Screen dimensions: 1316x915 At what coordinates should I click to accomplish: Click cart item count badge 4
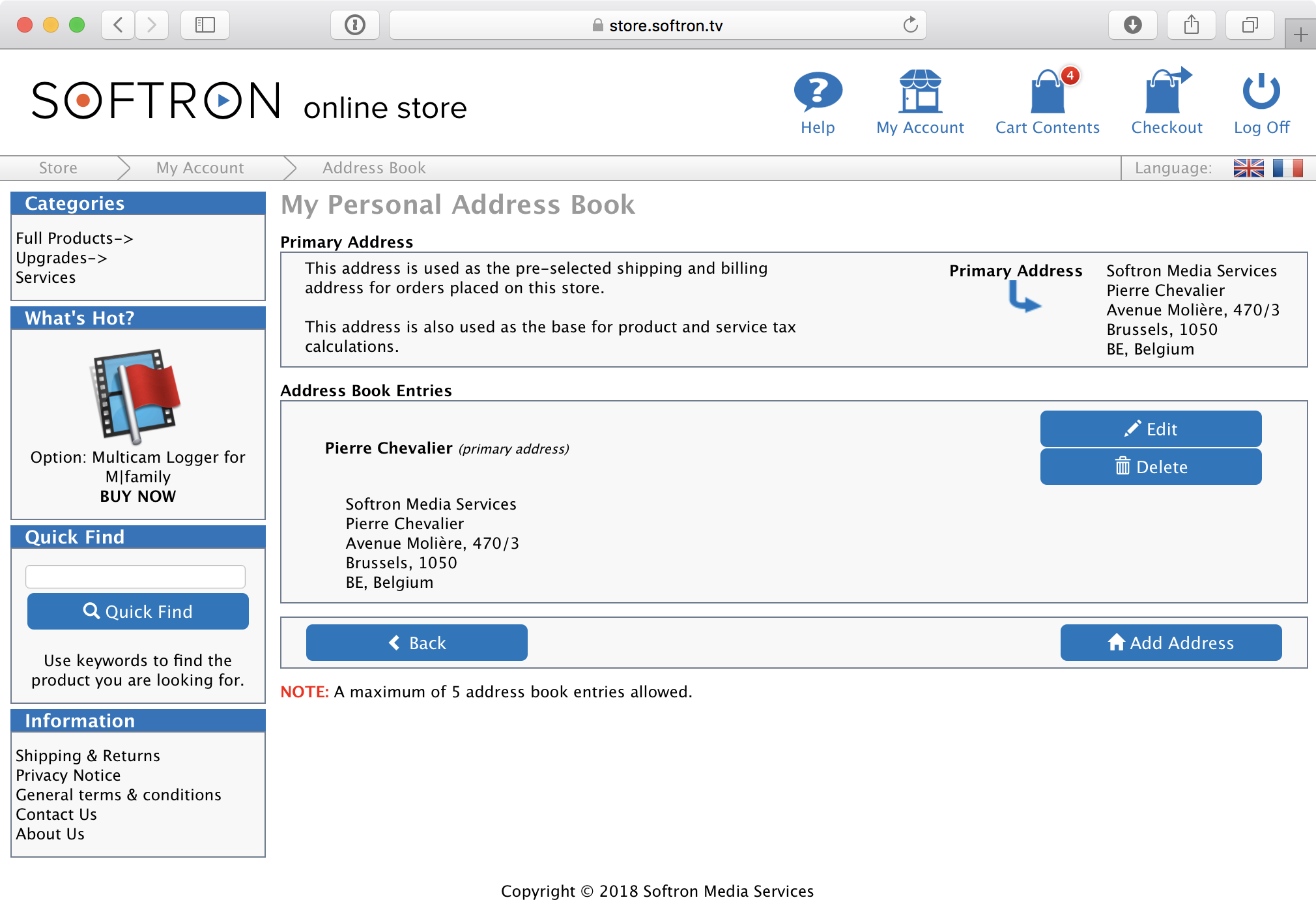tap(1070, 76)
